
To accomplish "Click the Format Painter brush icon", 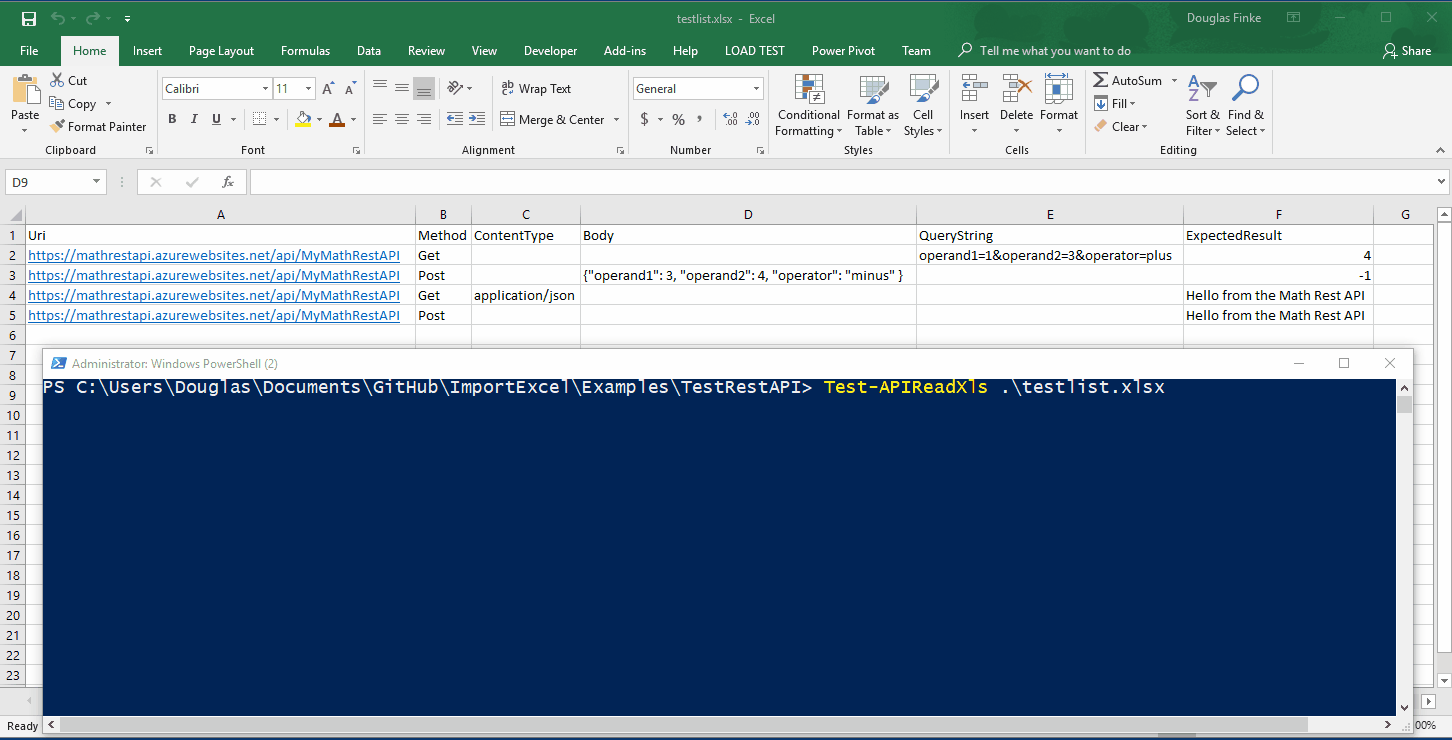I will (x=57, y=127).
